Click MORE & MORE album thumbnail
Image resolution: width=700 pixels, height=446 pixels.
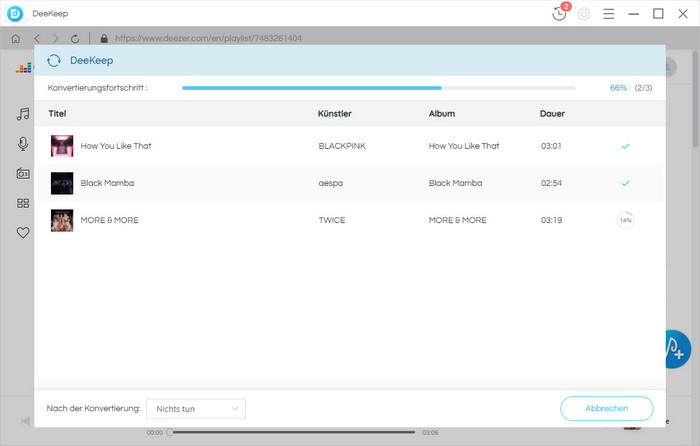(62, 220)
